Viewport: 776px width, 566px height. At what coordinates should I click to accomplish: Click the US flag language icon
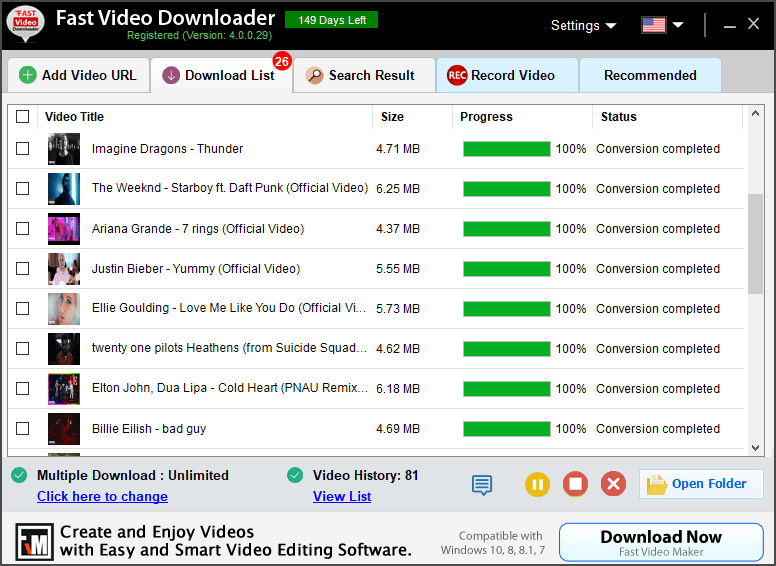coord(653,25)
